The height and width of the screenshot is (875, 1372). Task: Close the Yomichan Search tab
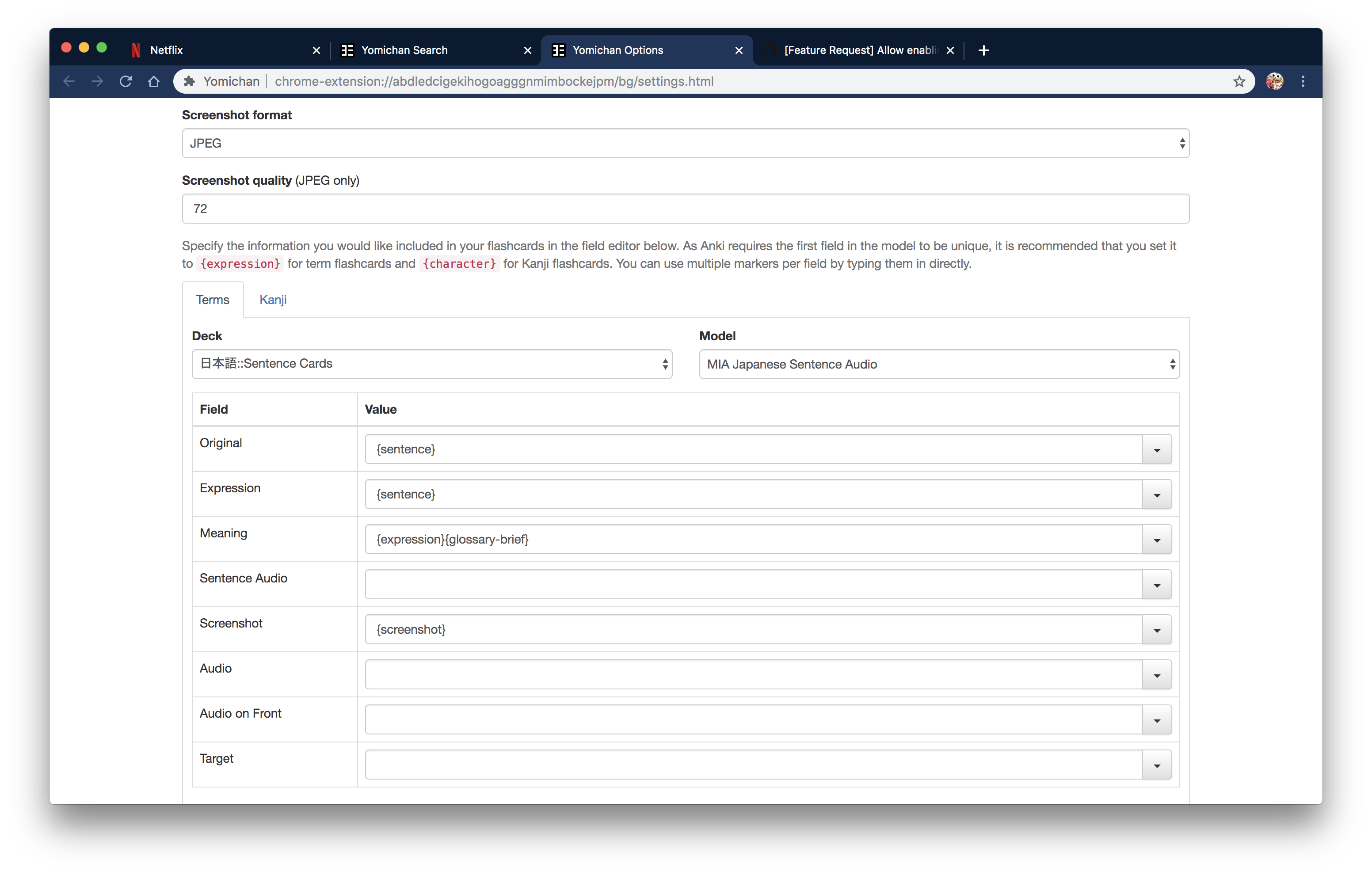coord(528,50)
